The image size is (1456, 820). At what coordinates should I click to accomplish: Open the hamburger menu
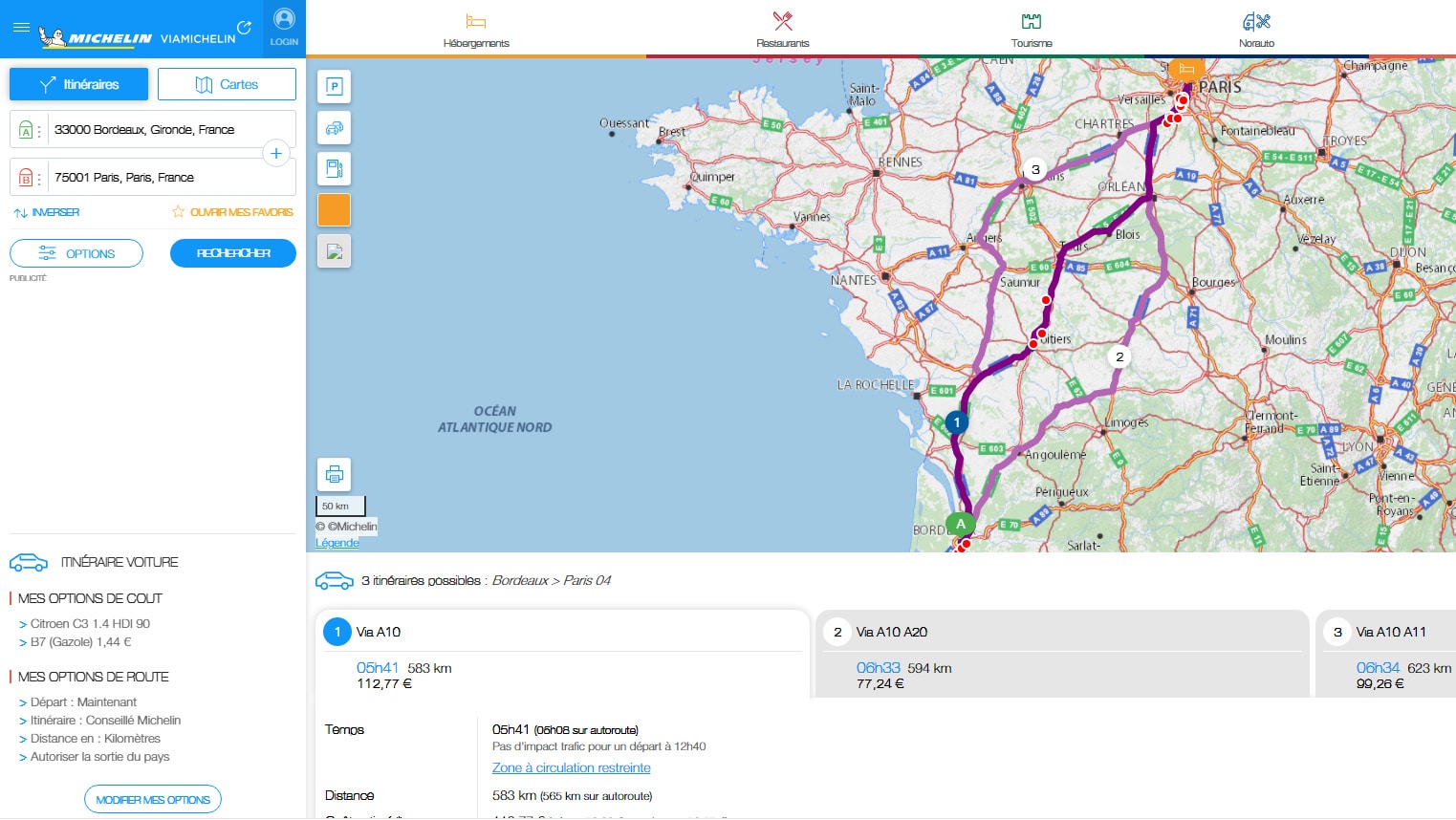click(21, 27)
